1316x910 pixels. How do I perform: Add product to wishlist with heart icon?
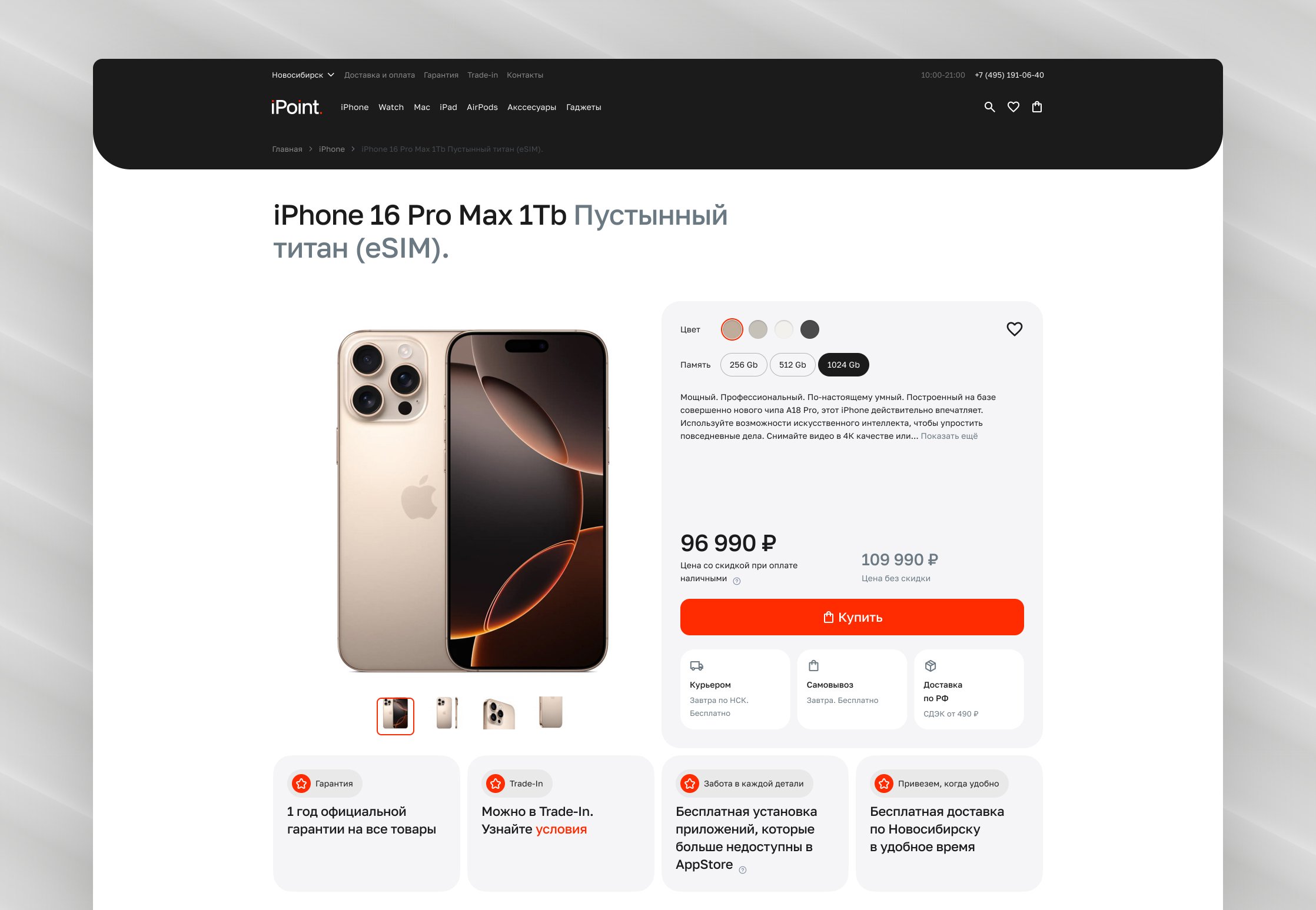pyautogui.click(x=1014, y=329)
